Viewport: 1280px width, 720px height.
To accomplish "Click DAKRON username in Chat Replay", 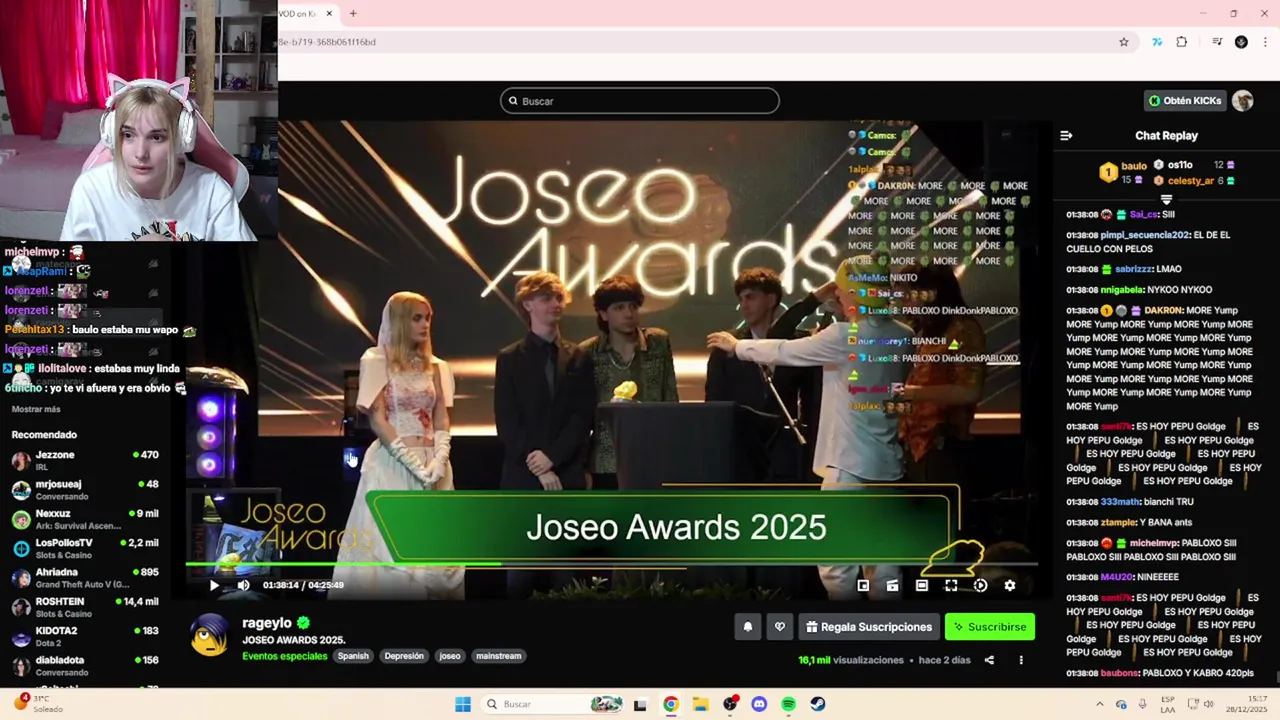I will point(1164,311).
